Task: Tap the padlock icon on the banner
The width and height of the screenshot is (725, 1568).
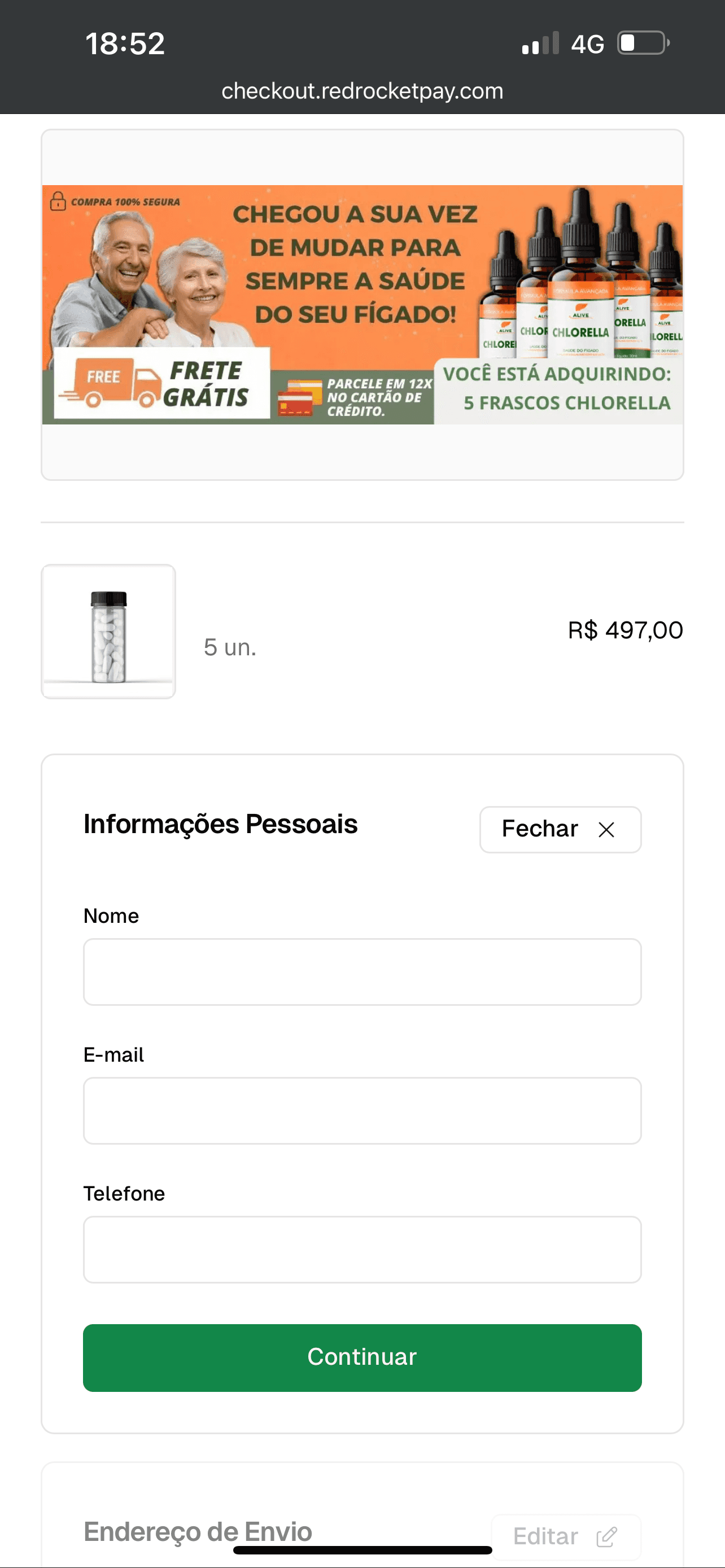Action: pos(58,201)
